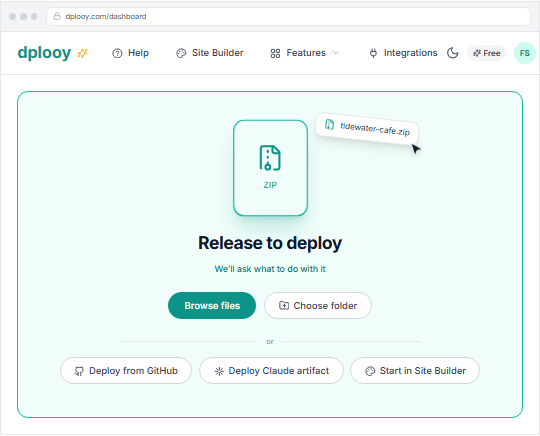Open Site Builder from the navbar
Viewport: 540px width, 436px height.
pyautogui.click(x=210, y=53)
